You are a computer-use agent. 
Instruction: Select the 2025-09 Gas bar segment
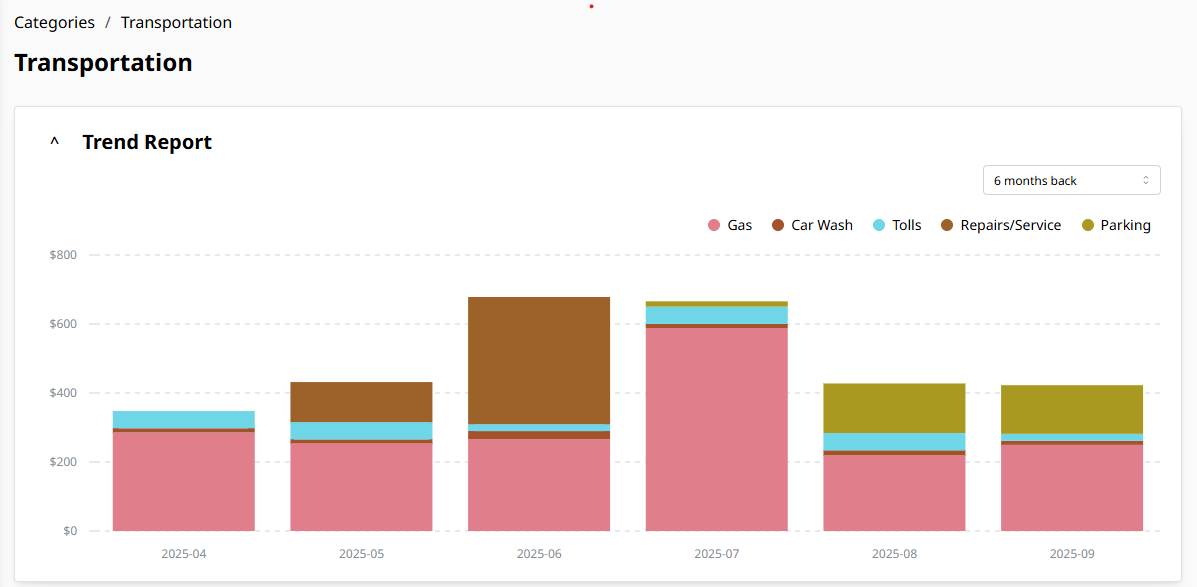click(x=1072, y=488)
